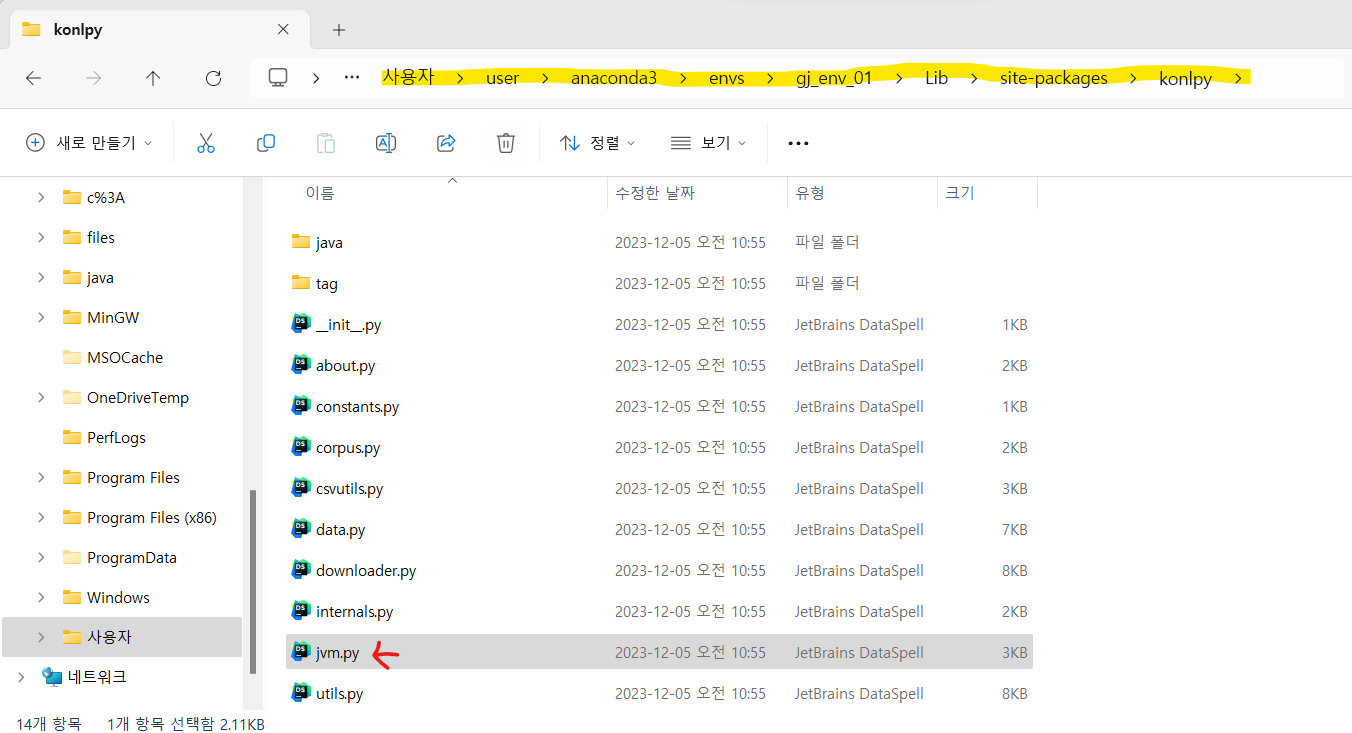Click the PC monitor icon in address bar
The height and width of the screenshot is (733, 1352).
[x=278, y=77]
